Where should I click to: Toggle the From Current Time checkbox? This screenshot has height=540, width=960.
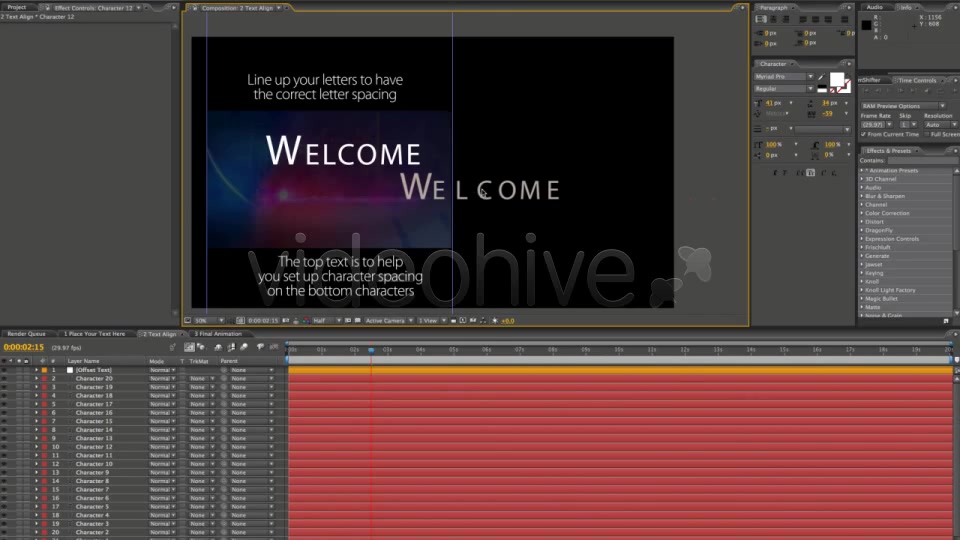pos(864,135)
